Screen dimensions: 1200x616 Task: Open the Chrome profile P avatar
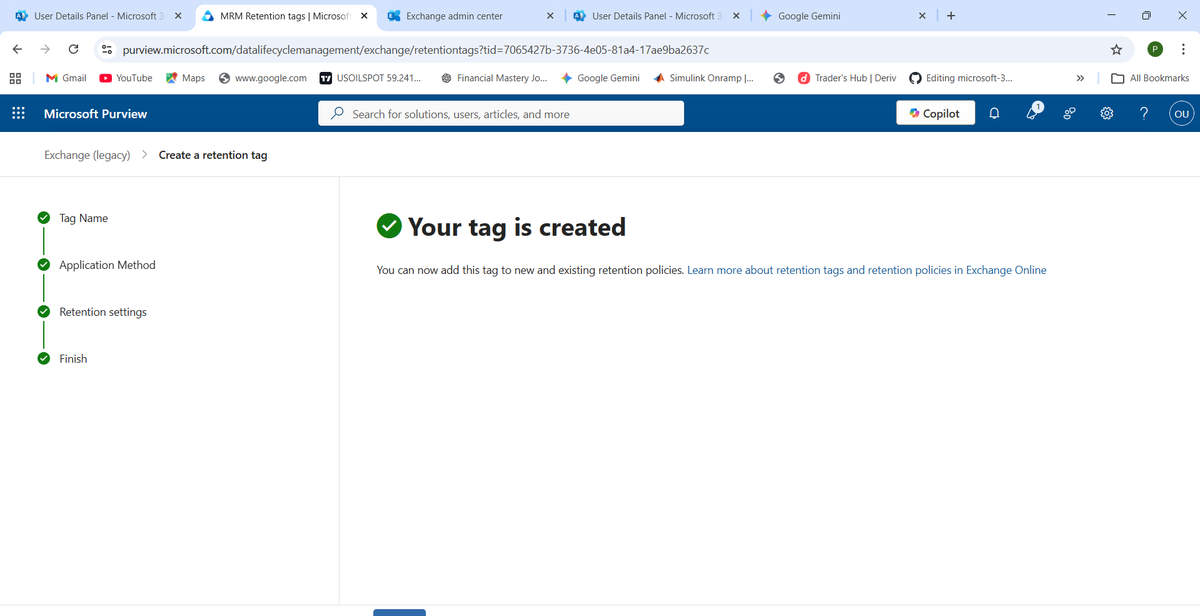tap(1155, 49)
